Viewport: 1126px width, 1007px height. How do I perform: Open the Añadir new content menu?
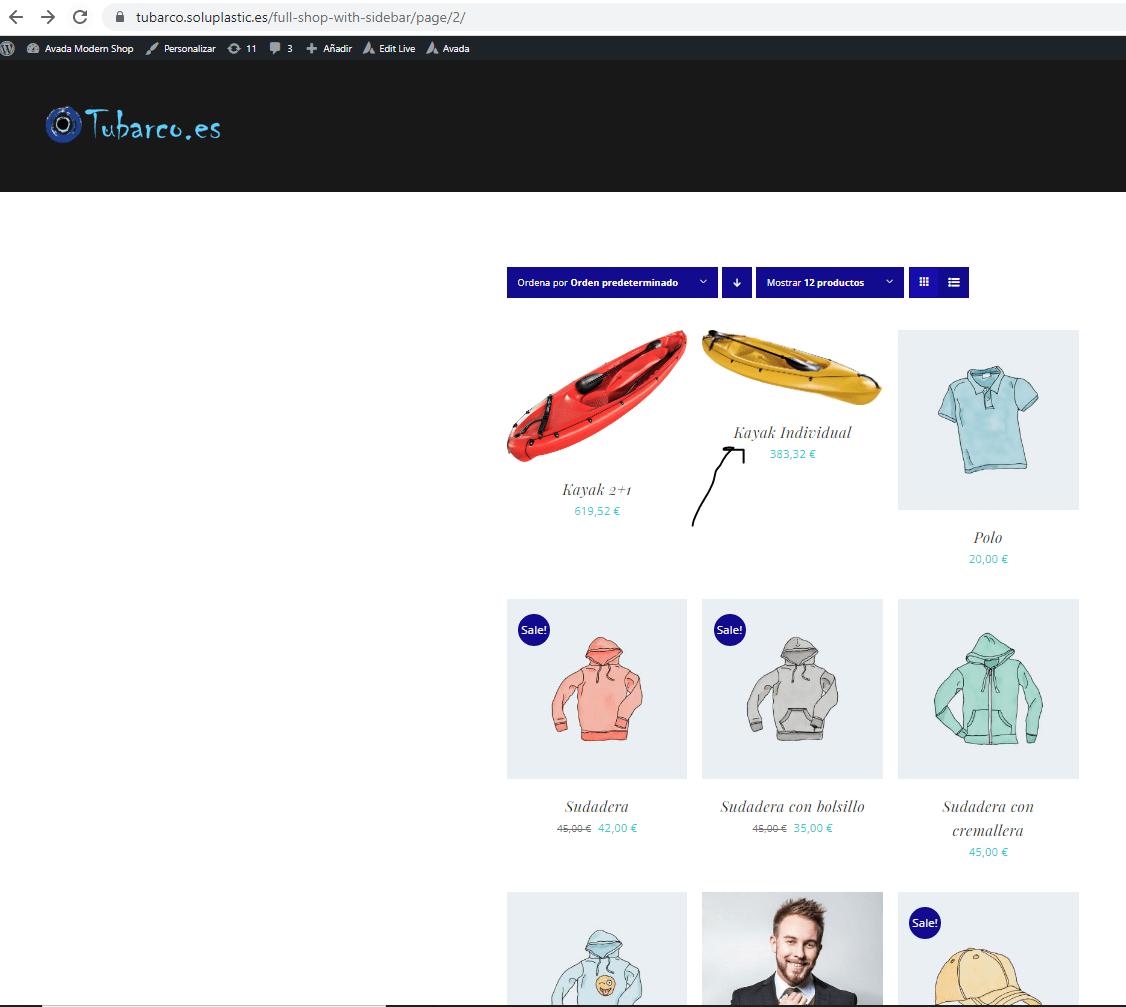329,49
